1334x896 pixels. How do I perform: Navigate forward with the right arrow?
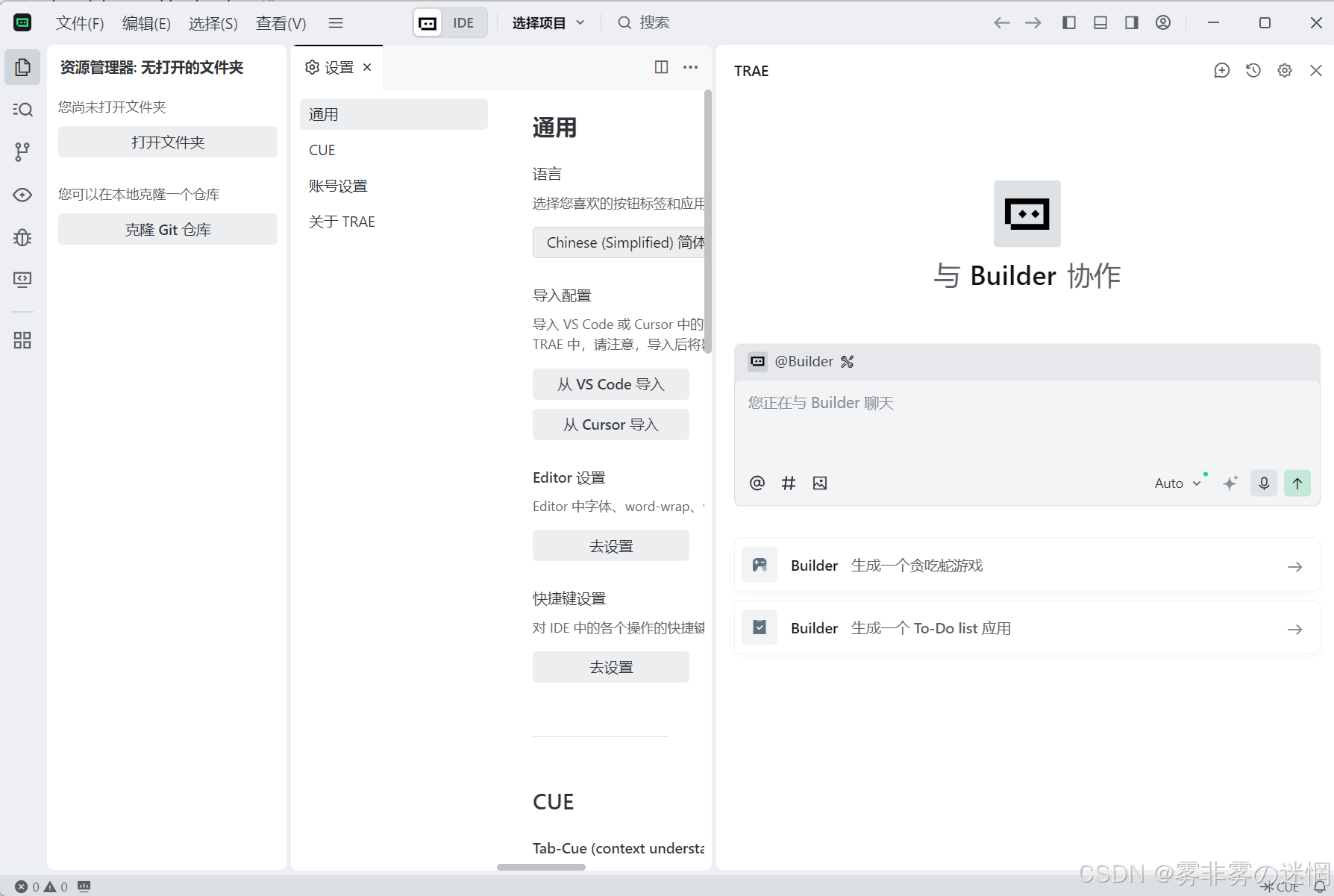[1033, 23]
